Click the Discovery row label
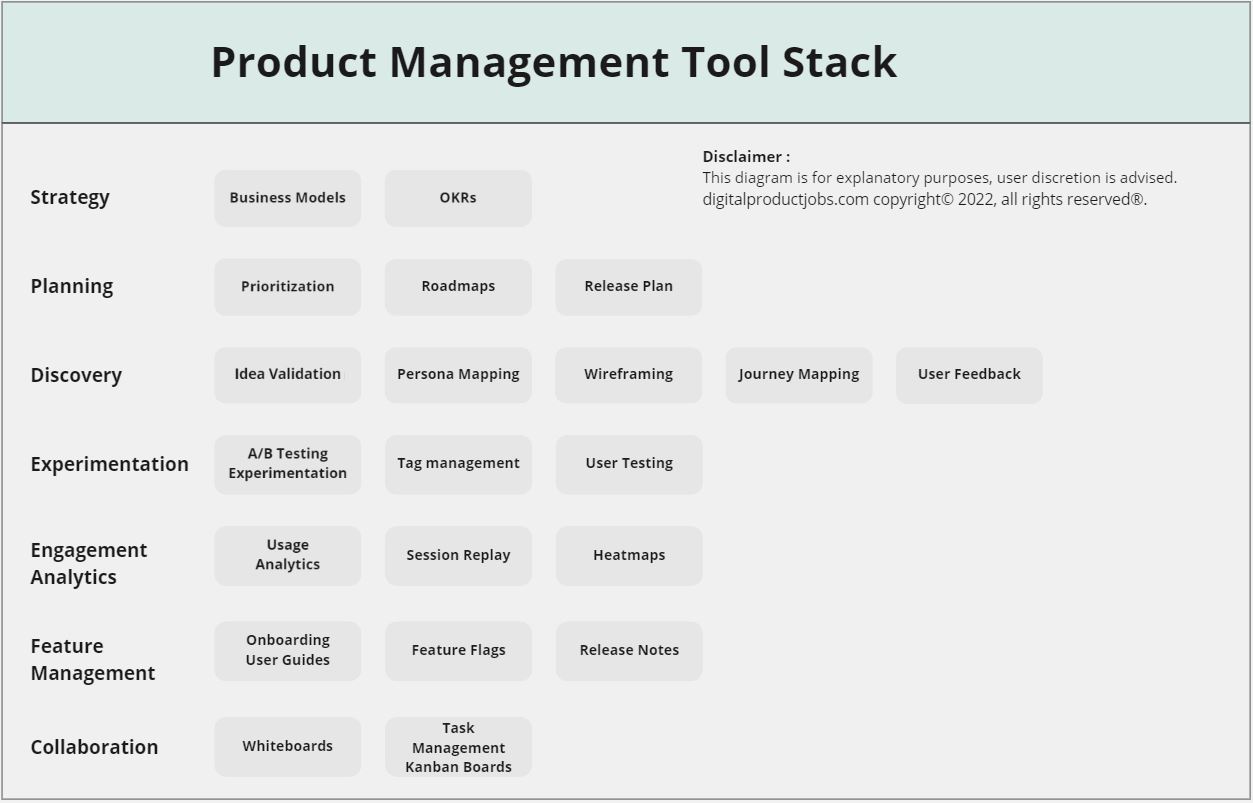 click(76, 375)
